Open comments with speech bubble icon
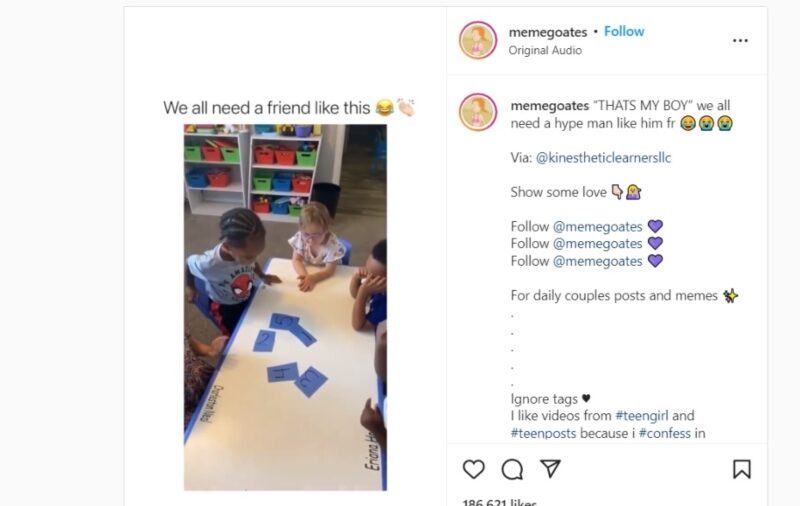 [x=512, y=469]
